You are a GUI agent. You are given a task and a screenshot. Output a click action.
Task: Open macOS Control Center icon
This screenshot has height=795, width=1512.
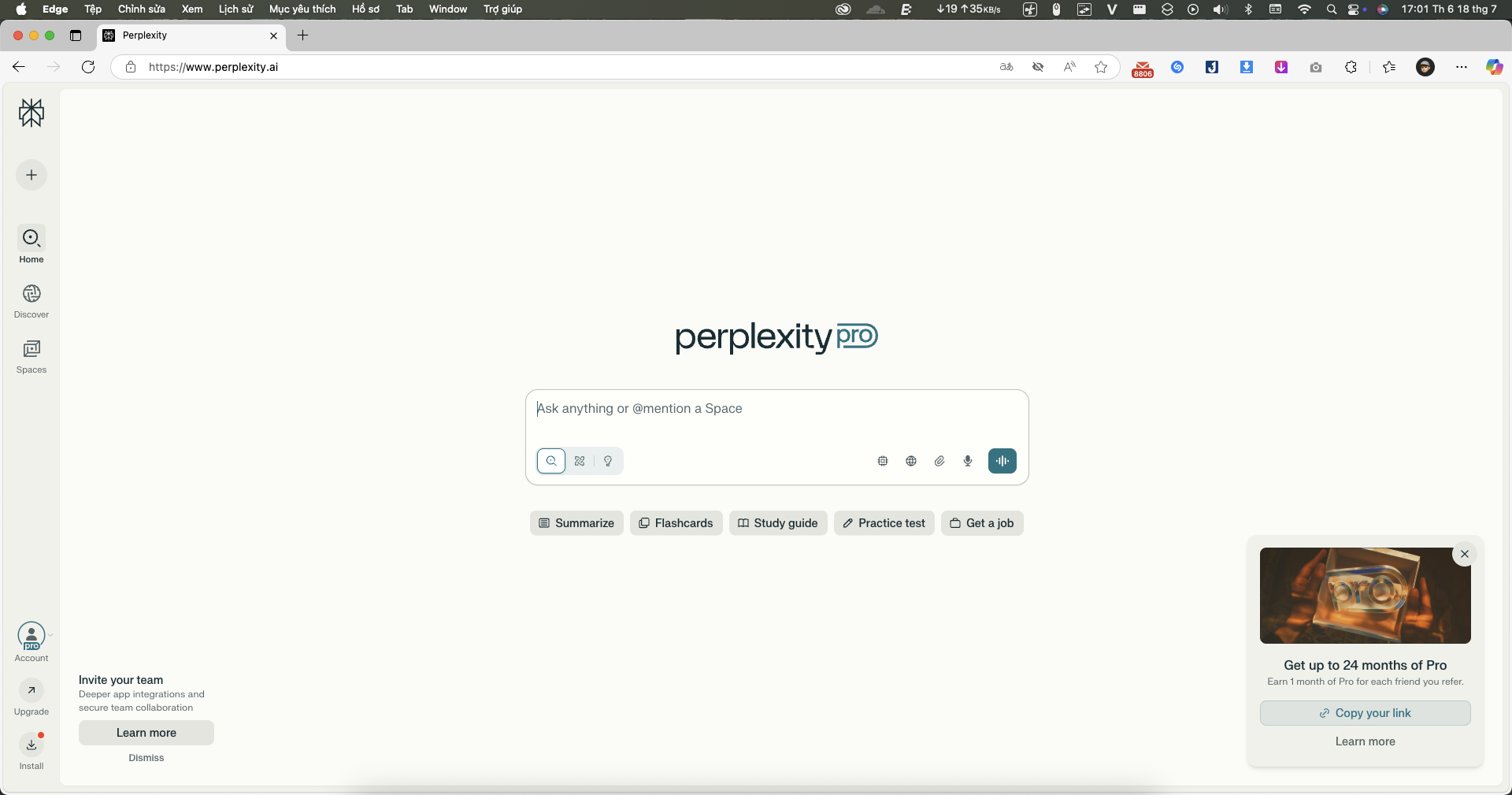tap(1354, 9)
